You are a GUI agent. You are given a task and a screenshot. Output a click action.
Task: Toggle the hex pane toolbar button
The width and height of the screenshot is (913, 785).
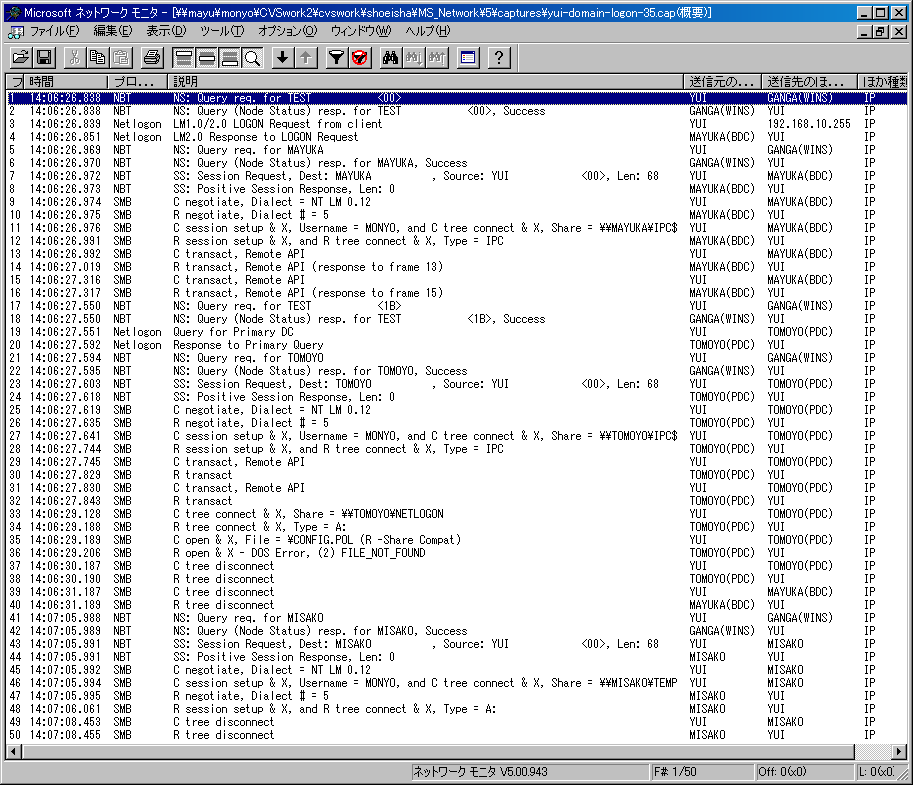coord(229,58)
